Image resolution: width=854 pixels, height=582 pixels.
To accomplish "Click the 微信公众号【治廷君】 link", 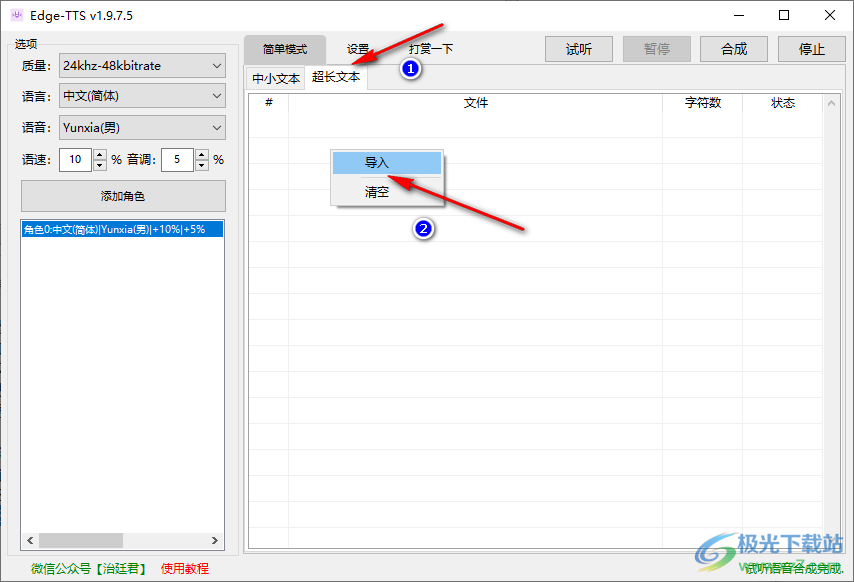I will tap(89, 569).
